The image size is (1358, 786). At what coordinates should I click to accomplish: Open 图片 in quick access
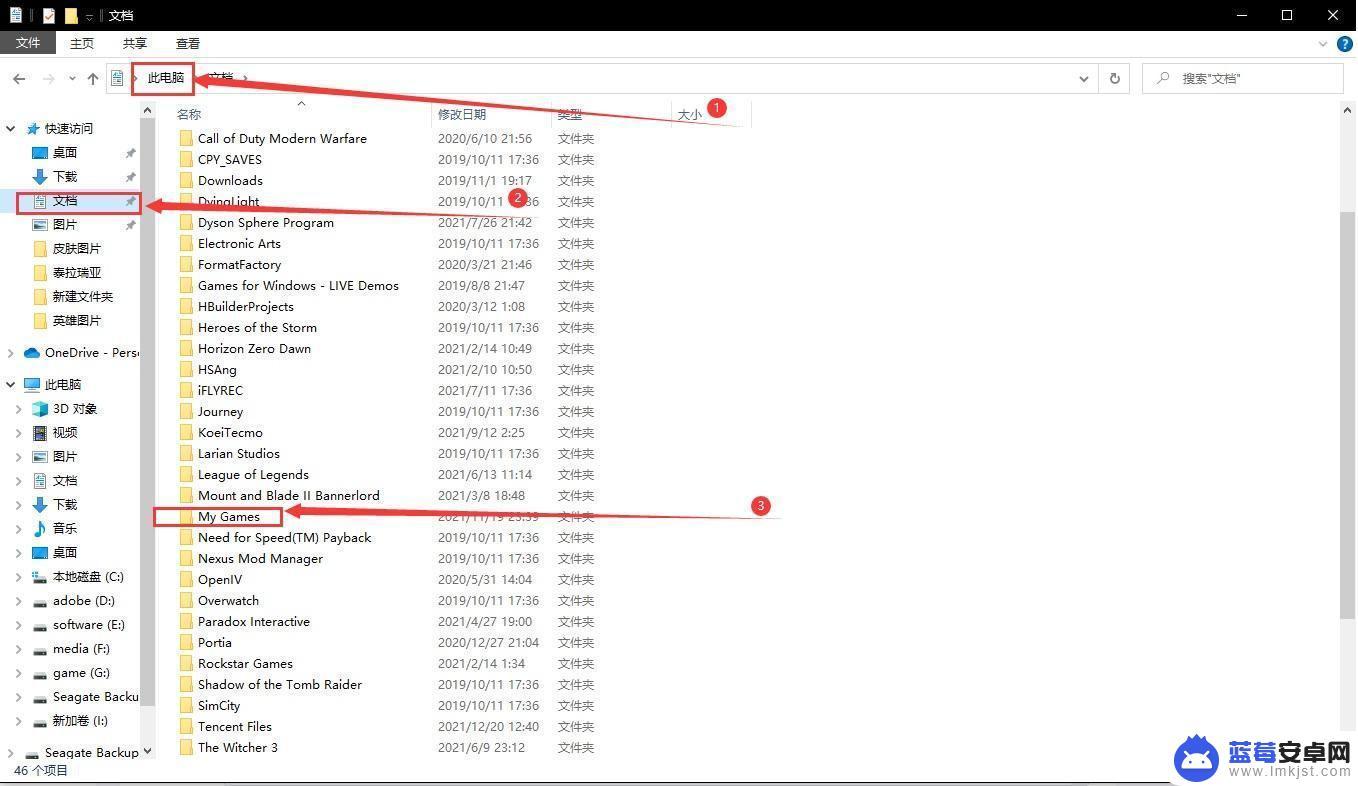click(x=65, y=225)
